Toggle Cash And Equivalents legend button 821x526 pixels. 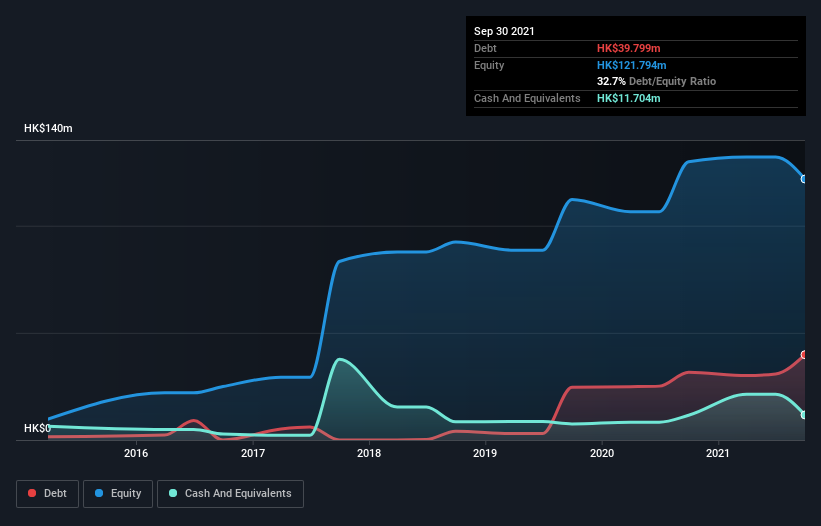click(230, 494)
